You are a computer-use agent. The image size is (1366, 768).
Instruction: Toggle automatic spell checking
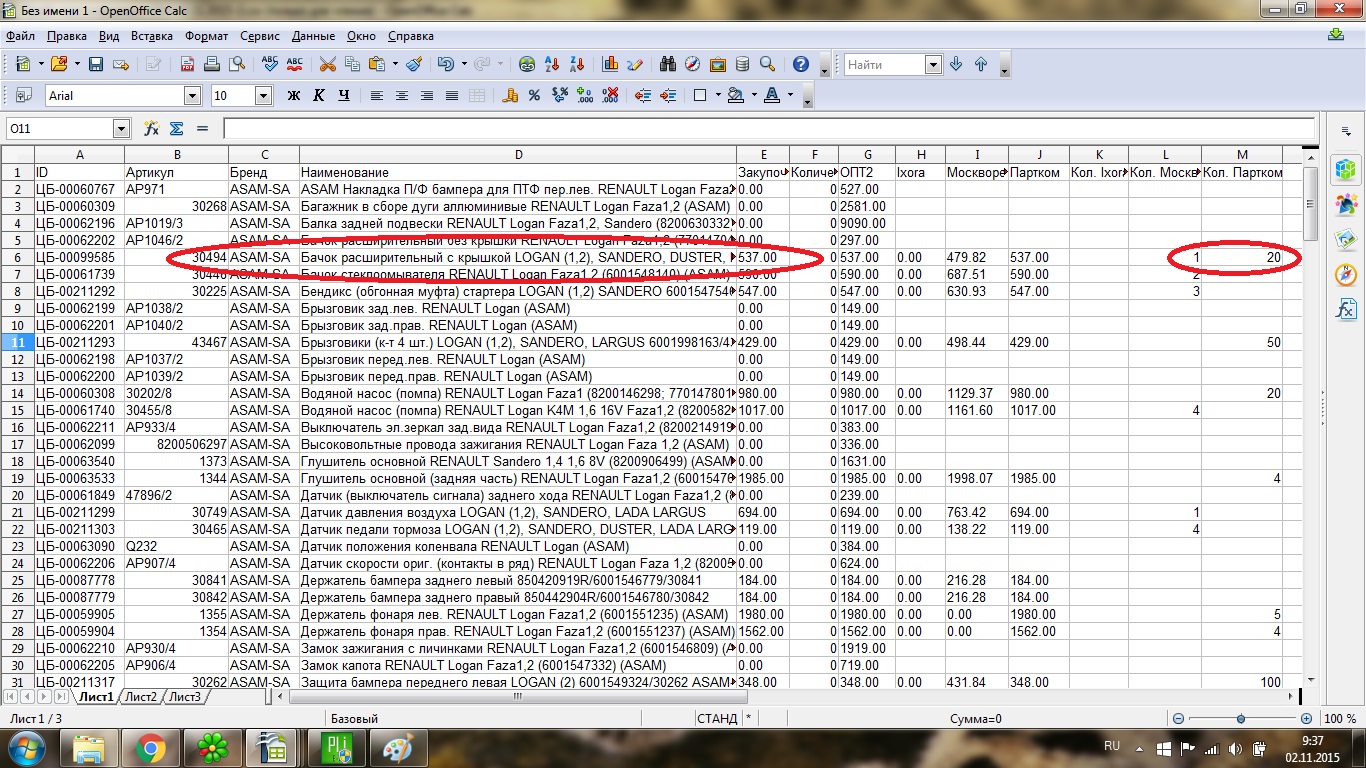click(x=295, y=64)
